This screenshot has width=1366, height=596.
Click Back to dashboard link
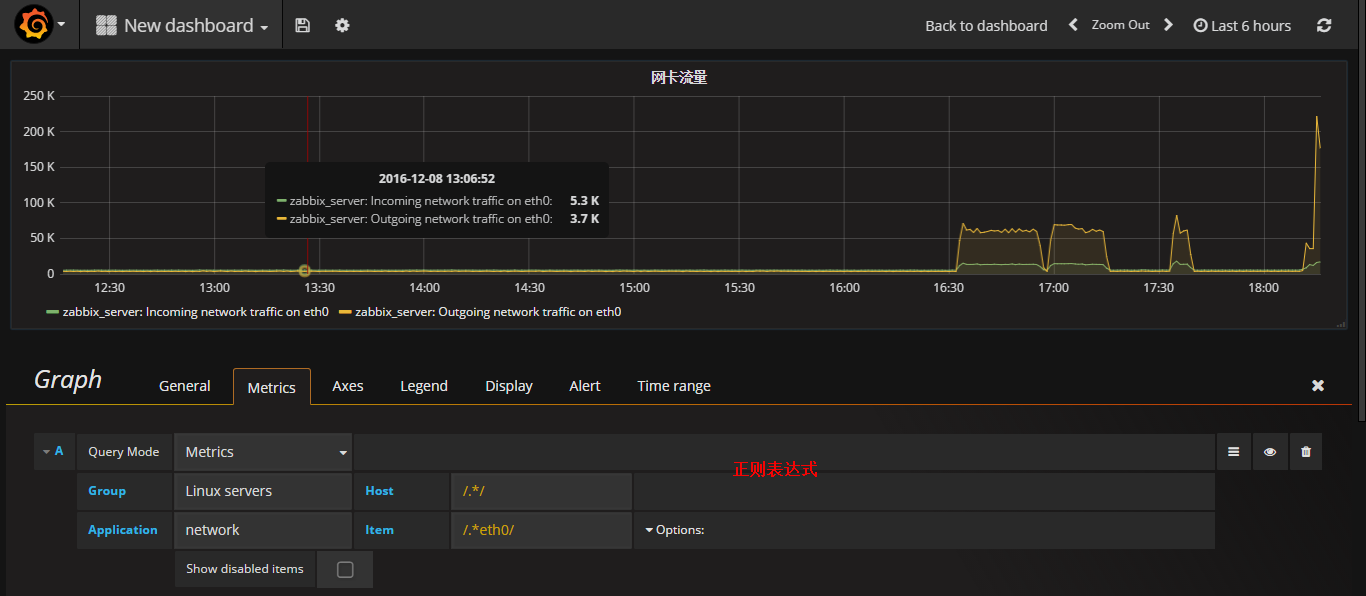(986, 26)
